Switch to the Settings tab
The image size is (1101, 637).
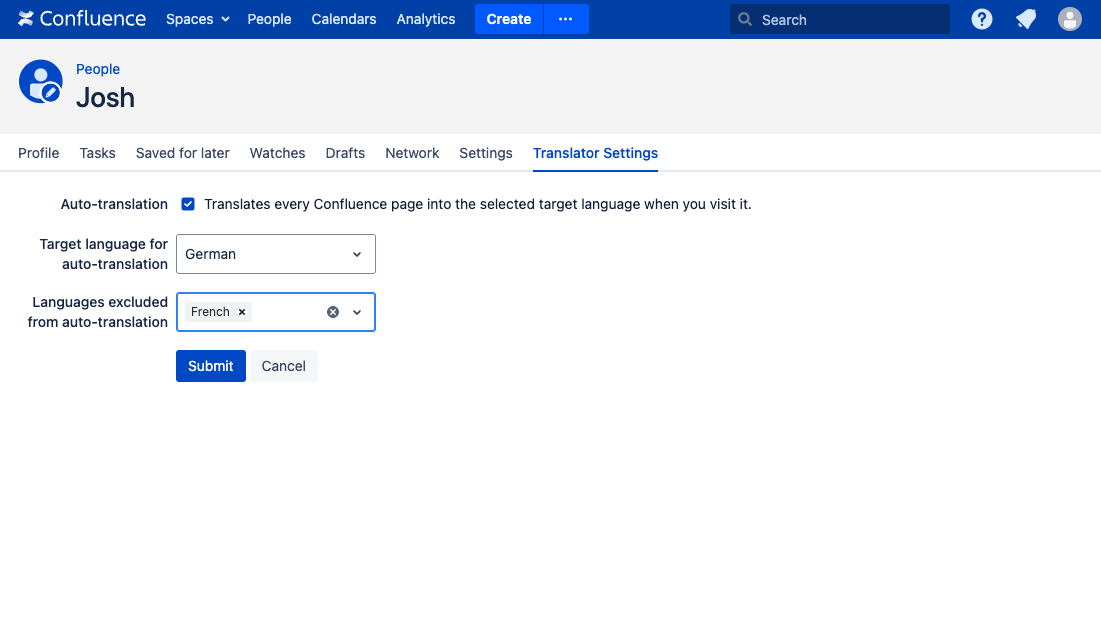point(485,153)
